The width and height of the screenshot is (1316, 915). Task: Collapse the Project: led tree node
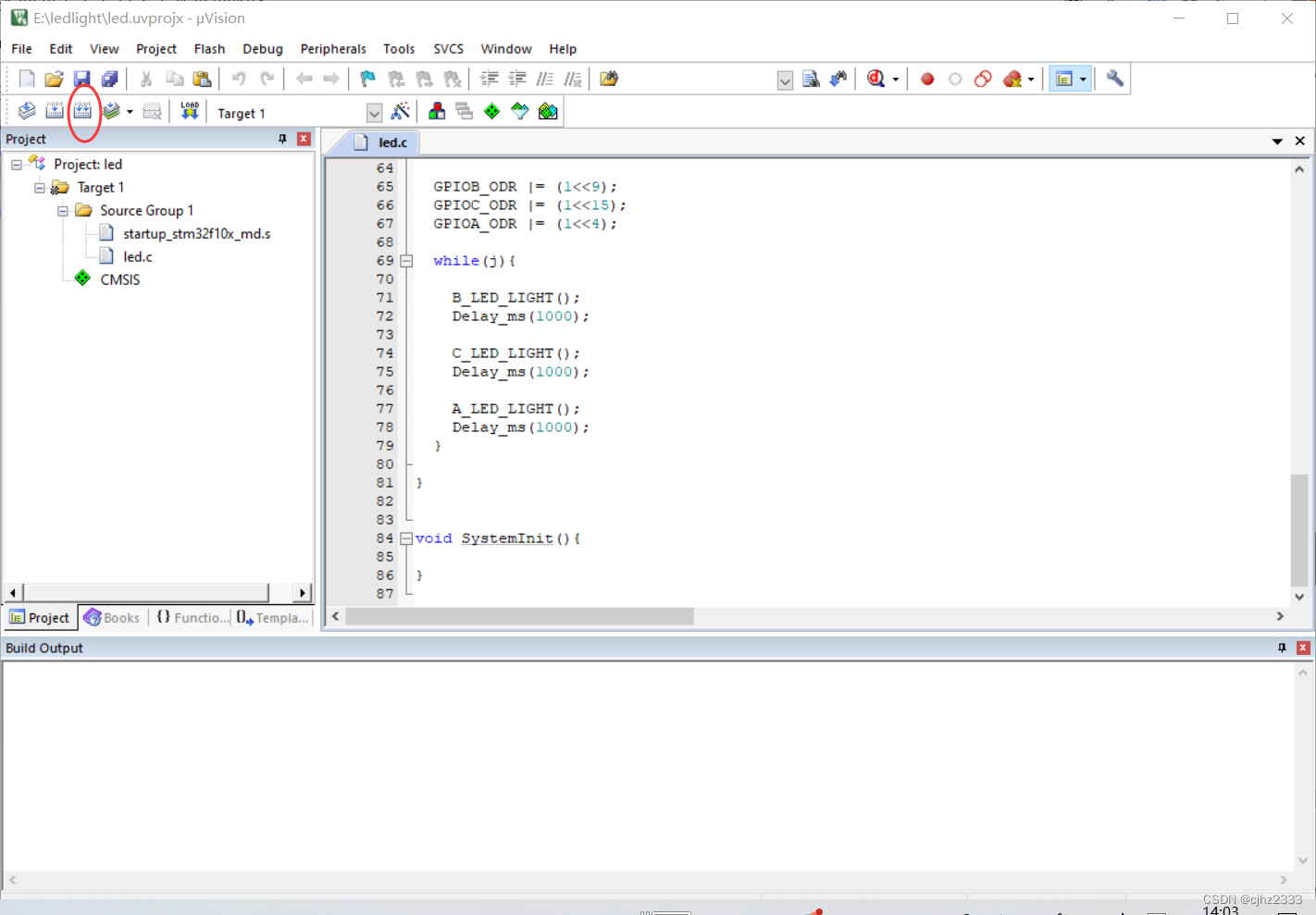click(17, 165)
